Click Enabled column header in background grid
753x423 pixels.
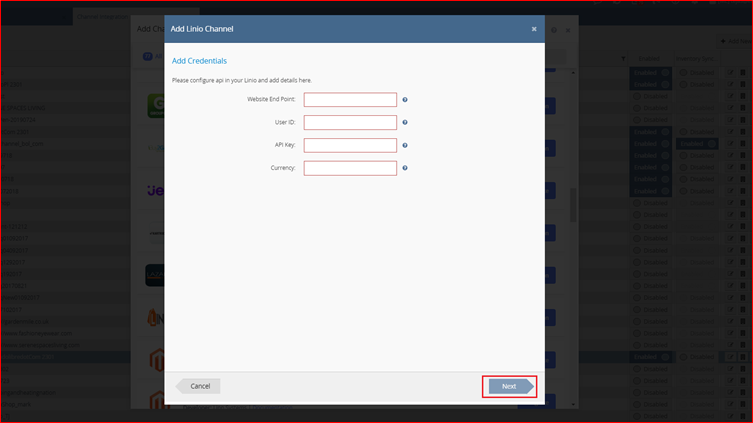pos(649,59)
